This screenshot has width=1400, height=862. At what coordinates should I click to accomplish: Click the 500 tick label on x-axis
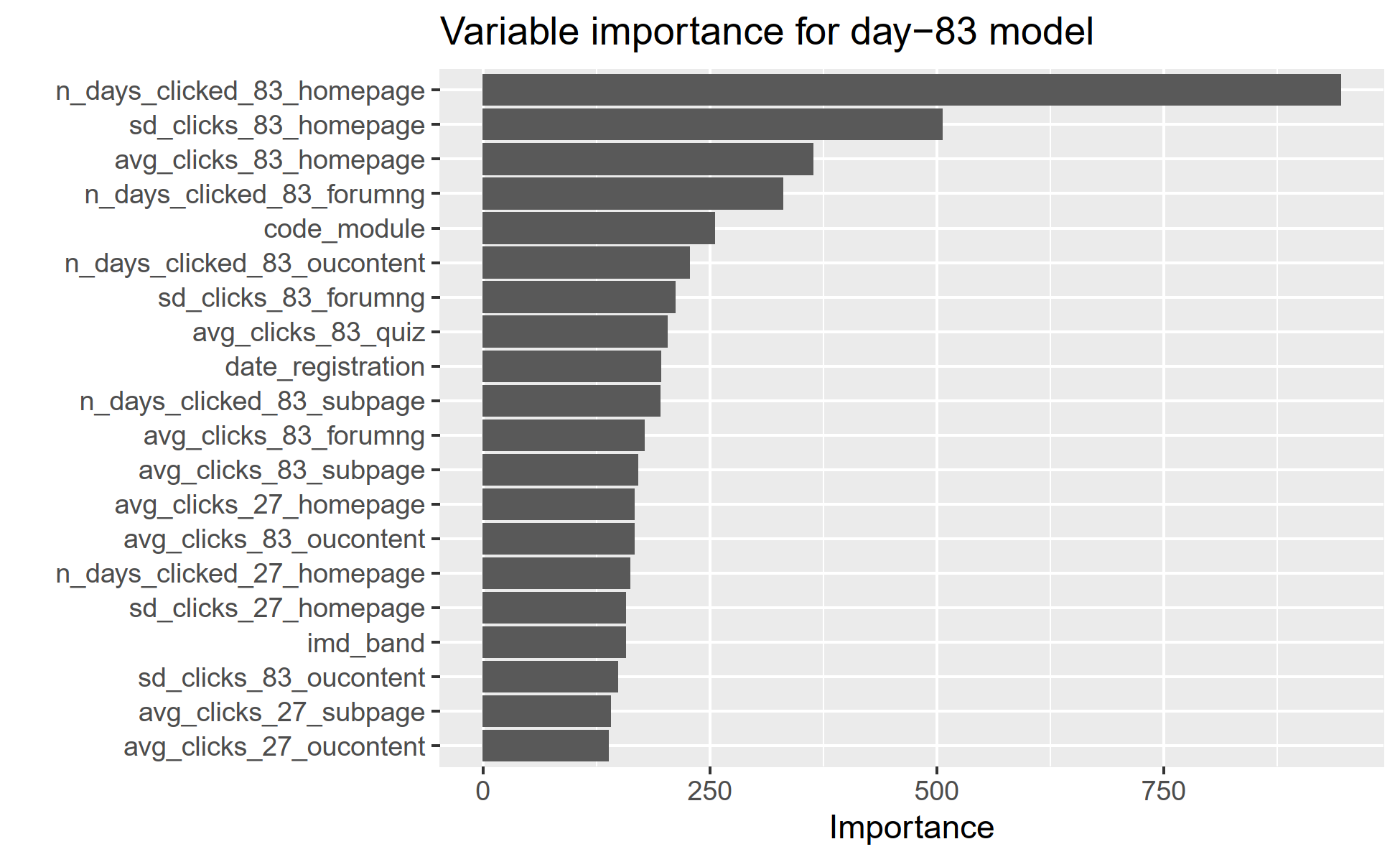point(936,792)
